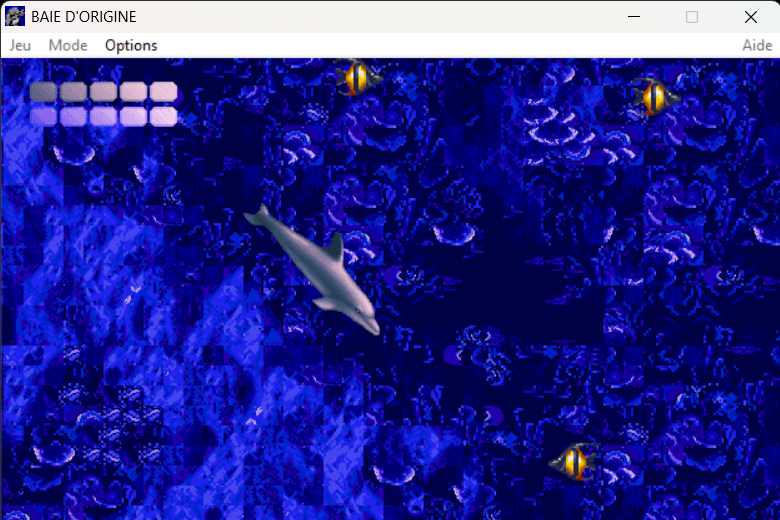Click the striped fish near the bottom
This screenshot has width=780, height=520.
573,461
